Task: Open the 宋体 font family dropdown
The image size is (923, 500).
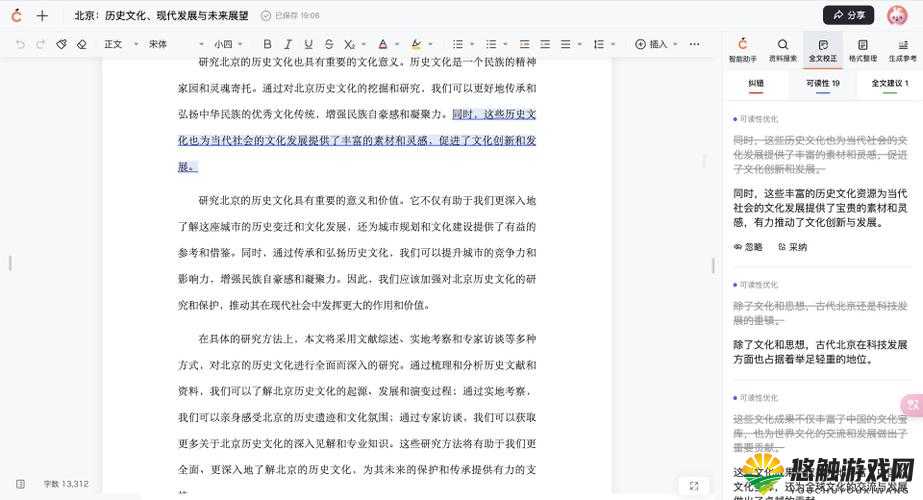Action: 175,44
